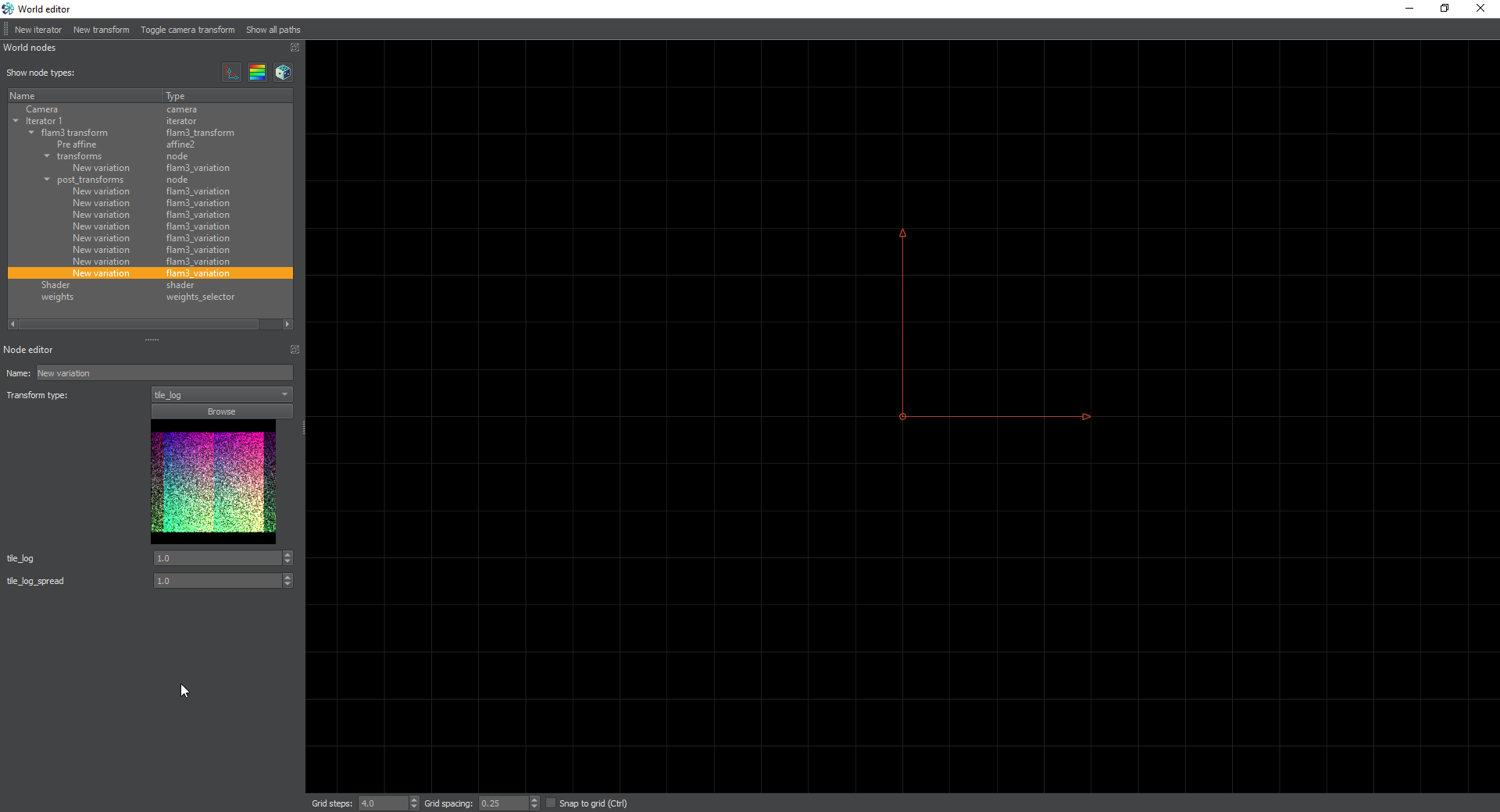Click Toggle camera transform
This screenshot has height=812, width=1500.
click(187, 30)
